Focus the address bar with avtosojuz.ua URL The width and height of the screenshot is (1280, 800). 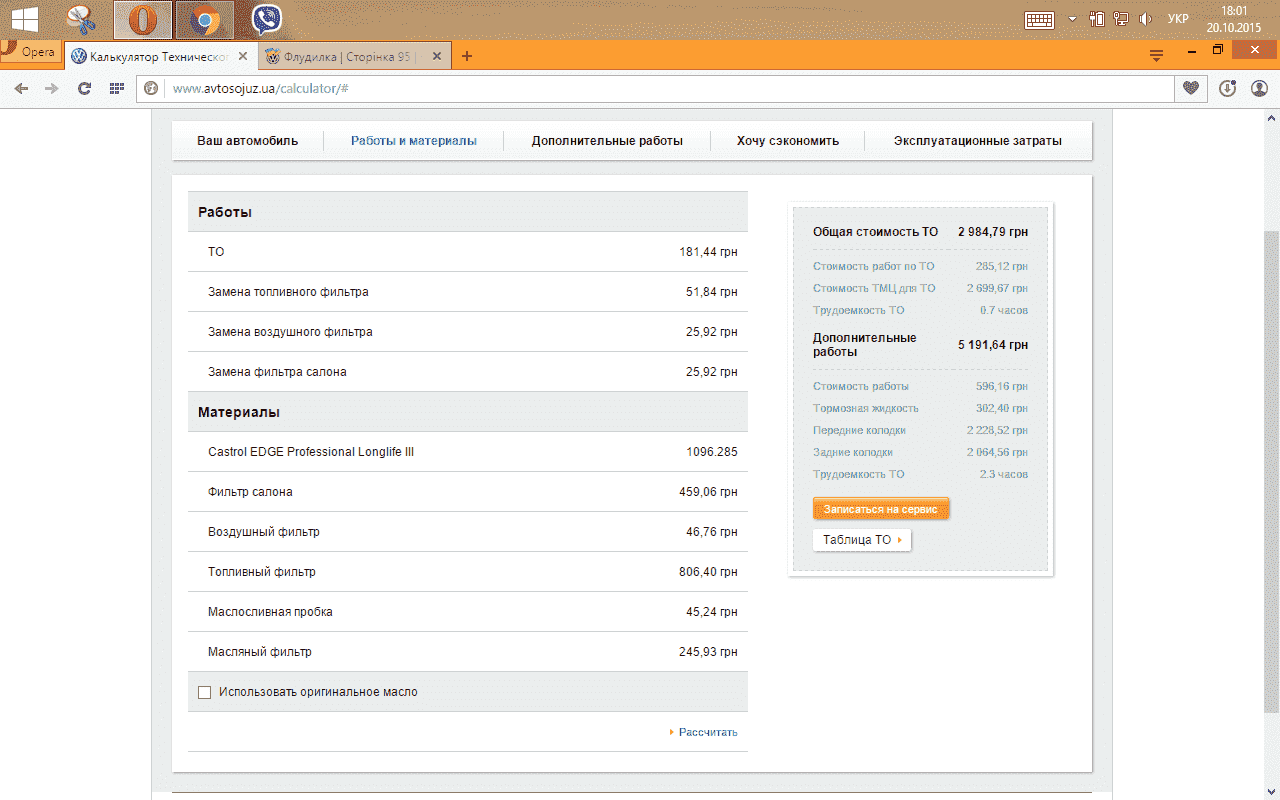[655, 88]
